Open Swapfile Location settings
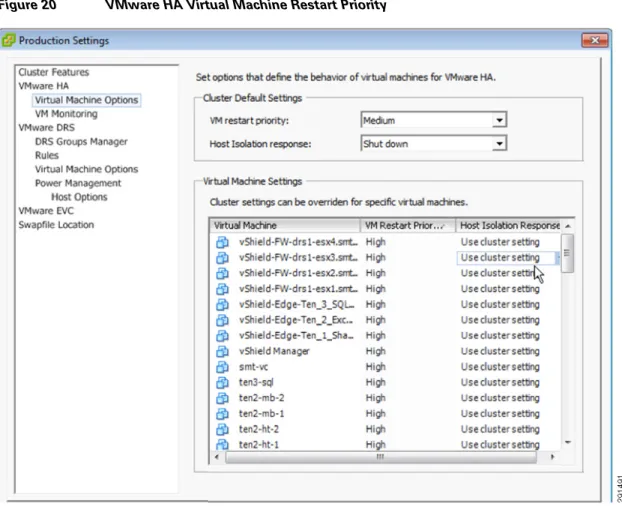622x506 pixels. 56,225
